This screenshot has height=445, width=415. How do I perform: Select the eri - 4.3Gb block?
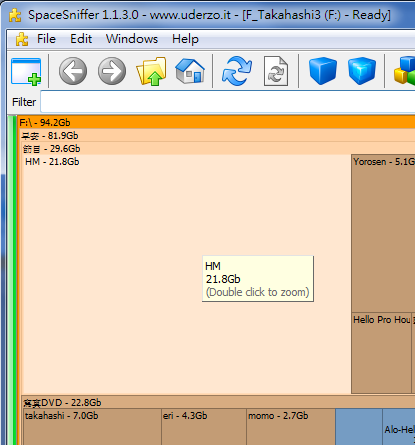tap(204, 427)
